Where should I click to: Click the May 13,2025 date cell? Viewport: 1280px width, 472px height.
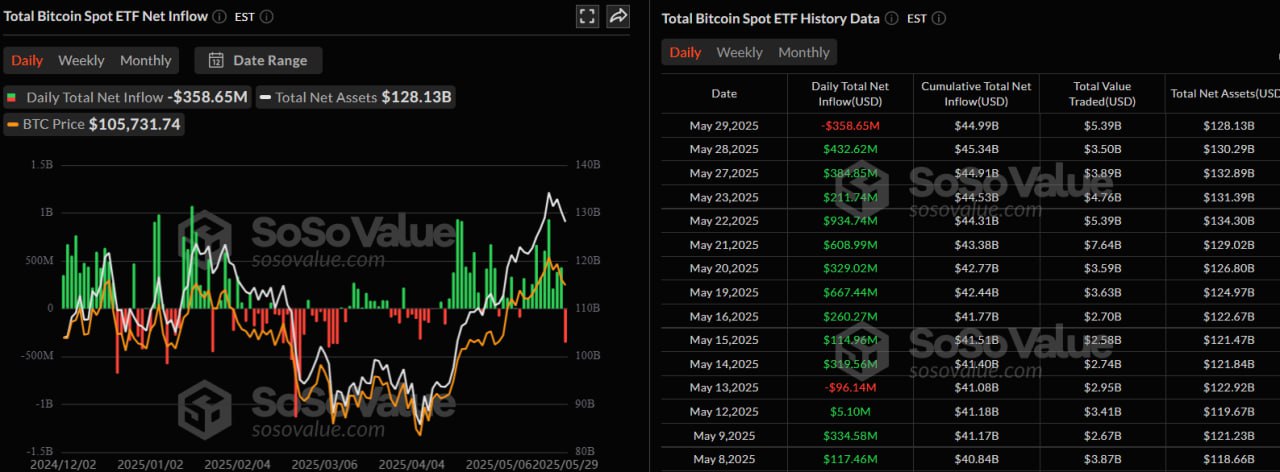coord(724,387)
